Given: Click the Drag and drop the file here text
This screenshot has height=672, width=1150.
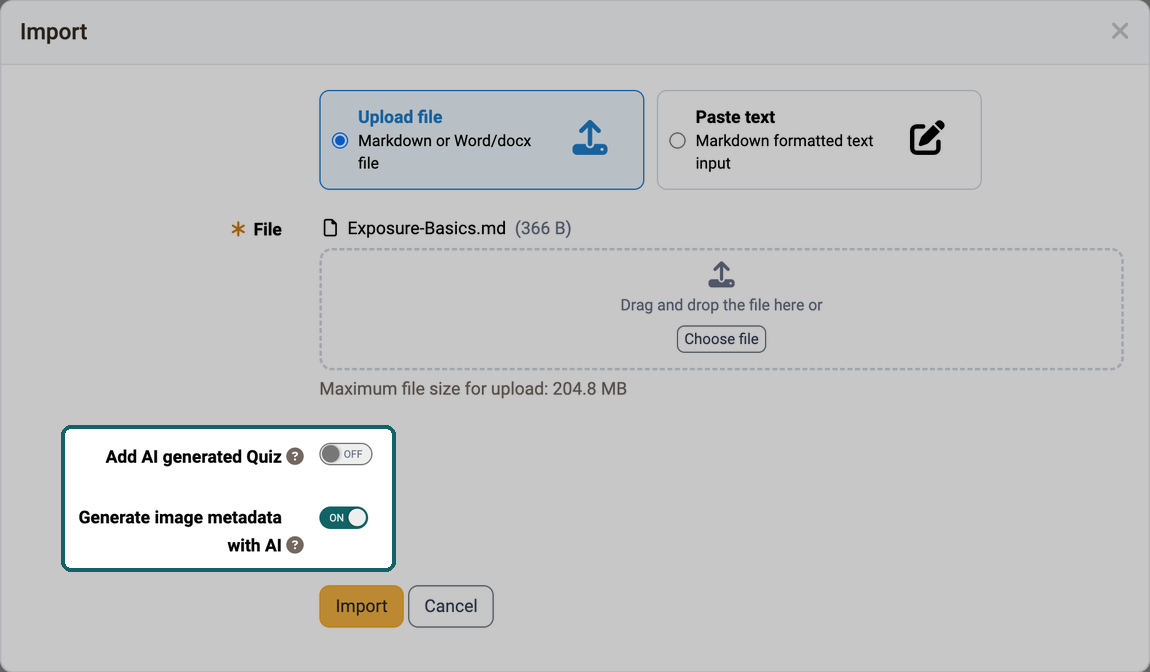Looking at the screenshot, I should coord(722,305).
